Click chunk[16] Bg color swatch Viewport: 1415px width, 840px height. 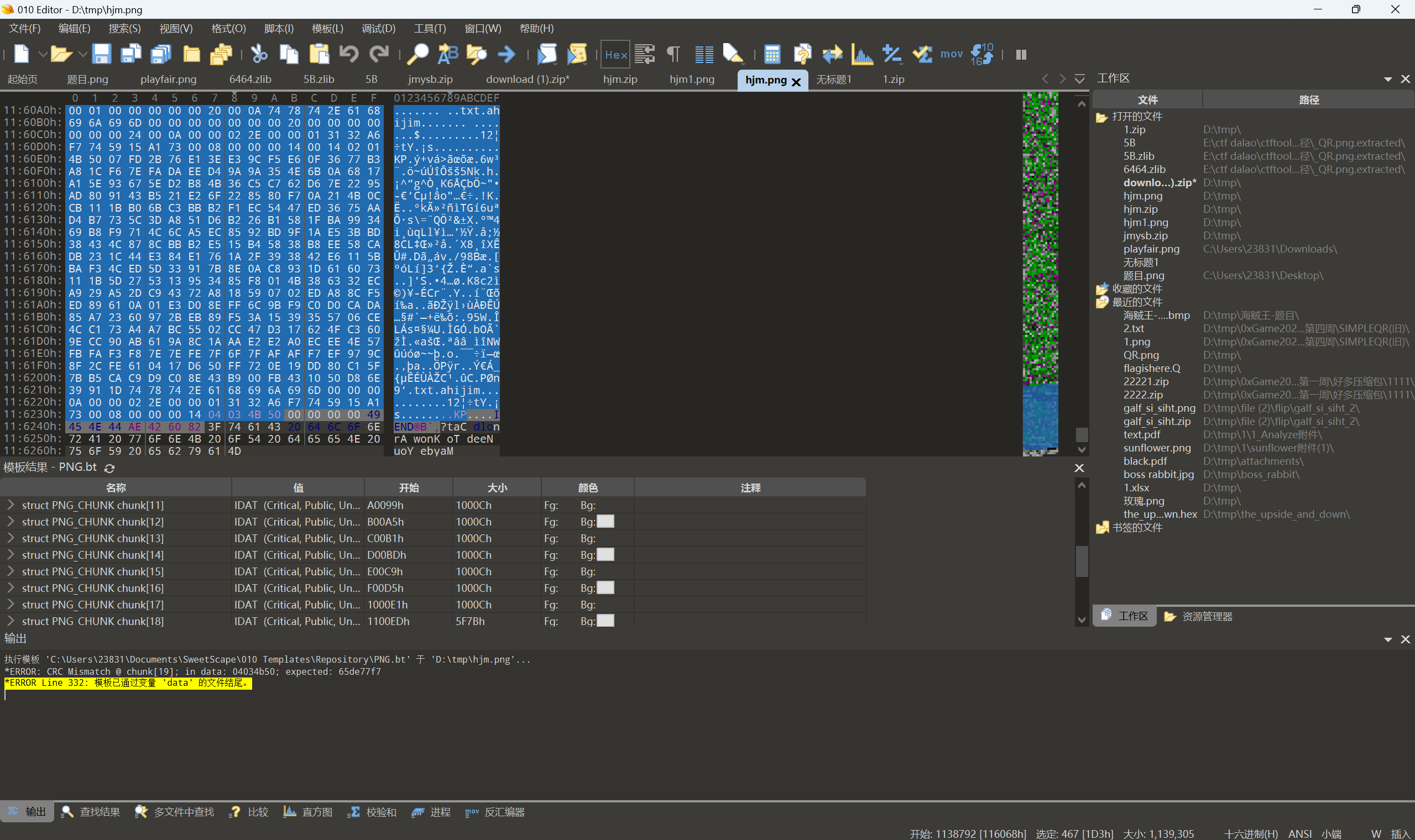(605, 587)
